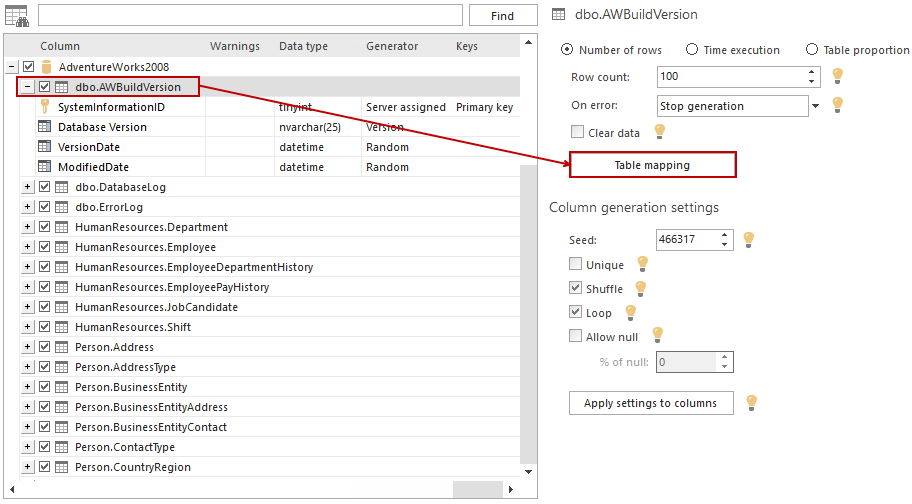
Task: Click the table icon of HumanResources.Employee
Action: [61, 247]
